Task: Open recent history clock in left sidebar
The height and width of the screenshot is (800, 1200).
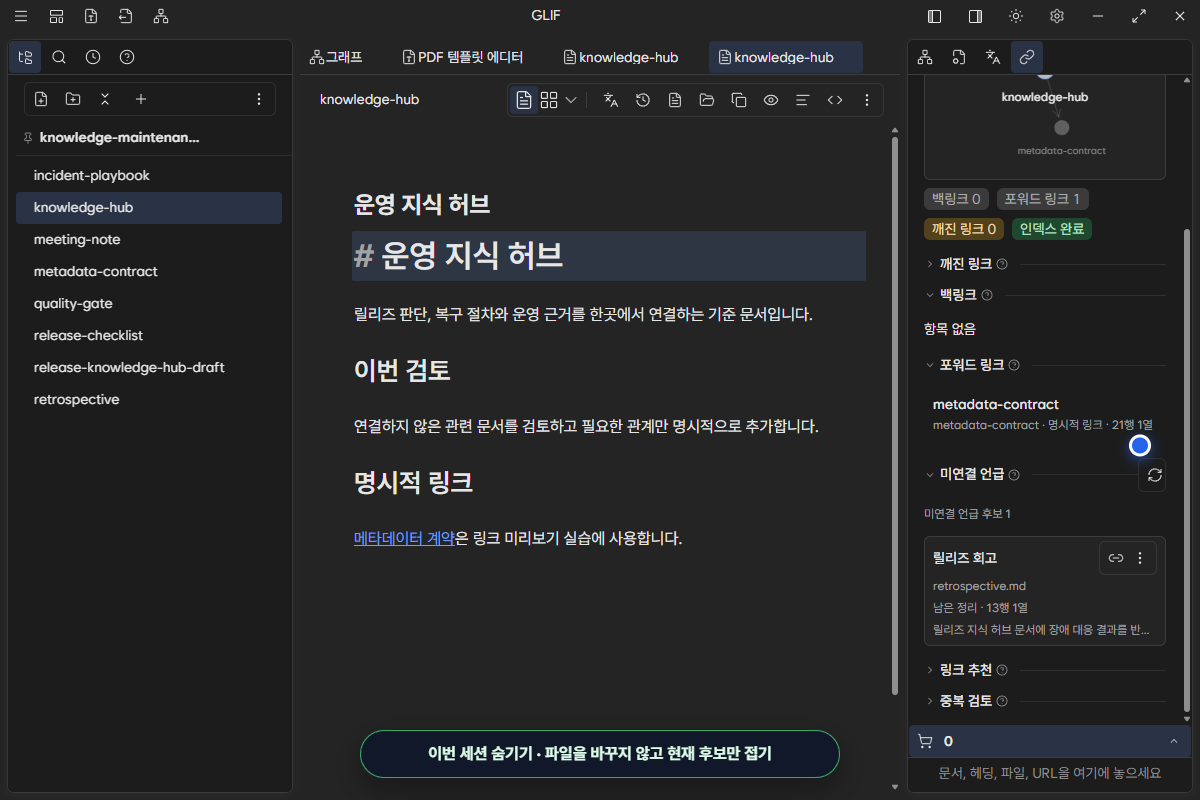Action: (x=93, y=57)
